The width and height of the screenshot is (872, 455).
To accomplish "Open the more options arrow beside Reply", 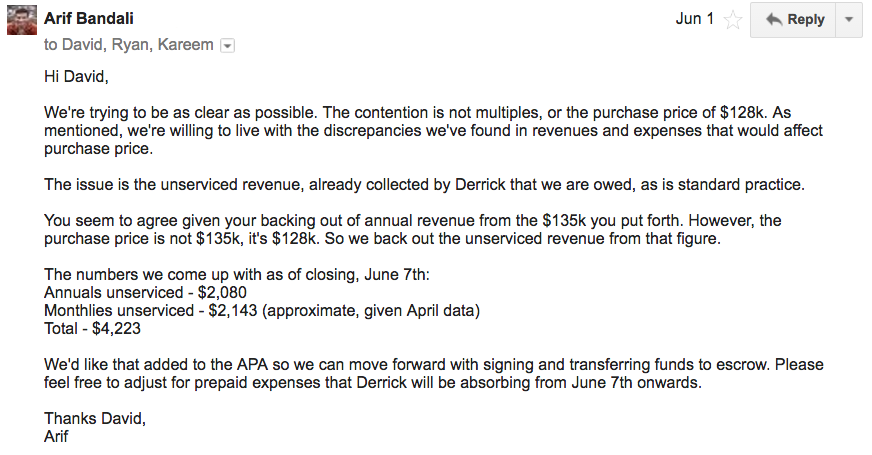I will (x=849, y=19).
